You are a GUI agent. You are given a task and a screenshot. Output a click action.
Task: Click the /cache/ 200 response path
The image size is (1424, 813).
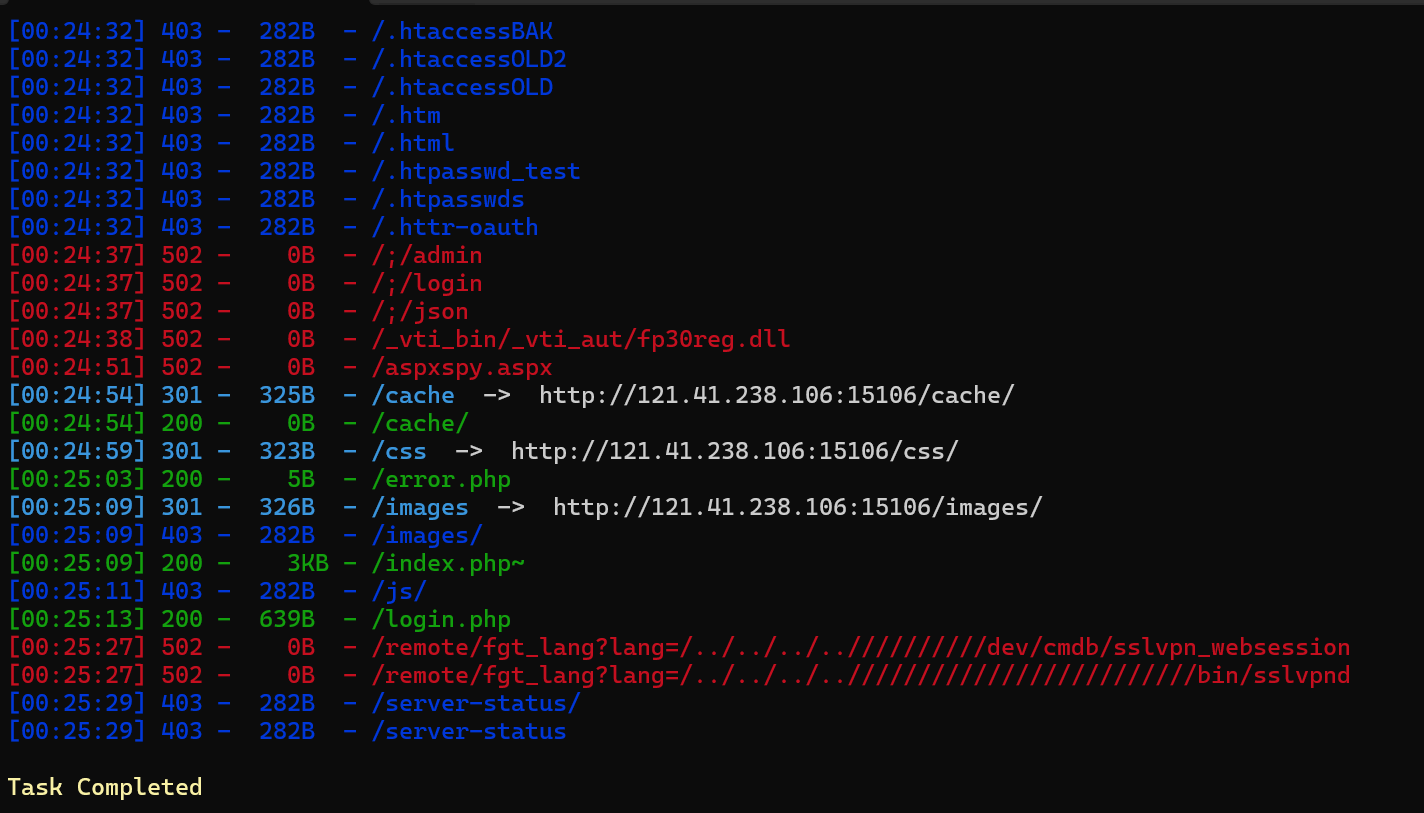pos(420,423)
